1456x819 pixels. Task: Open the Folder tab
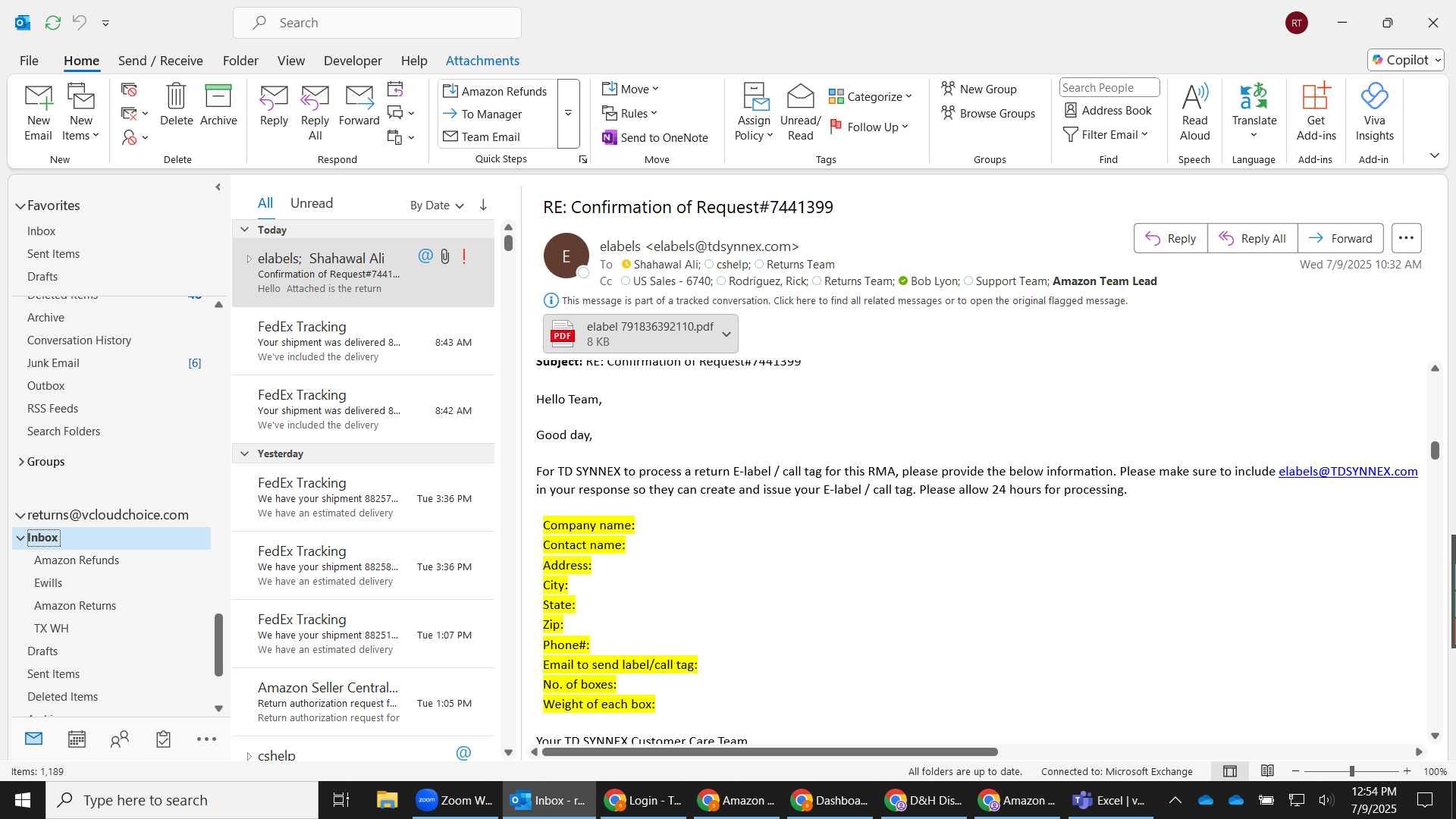click(x=240, y=60)
